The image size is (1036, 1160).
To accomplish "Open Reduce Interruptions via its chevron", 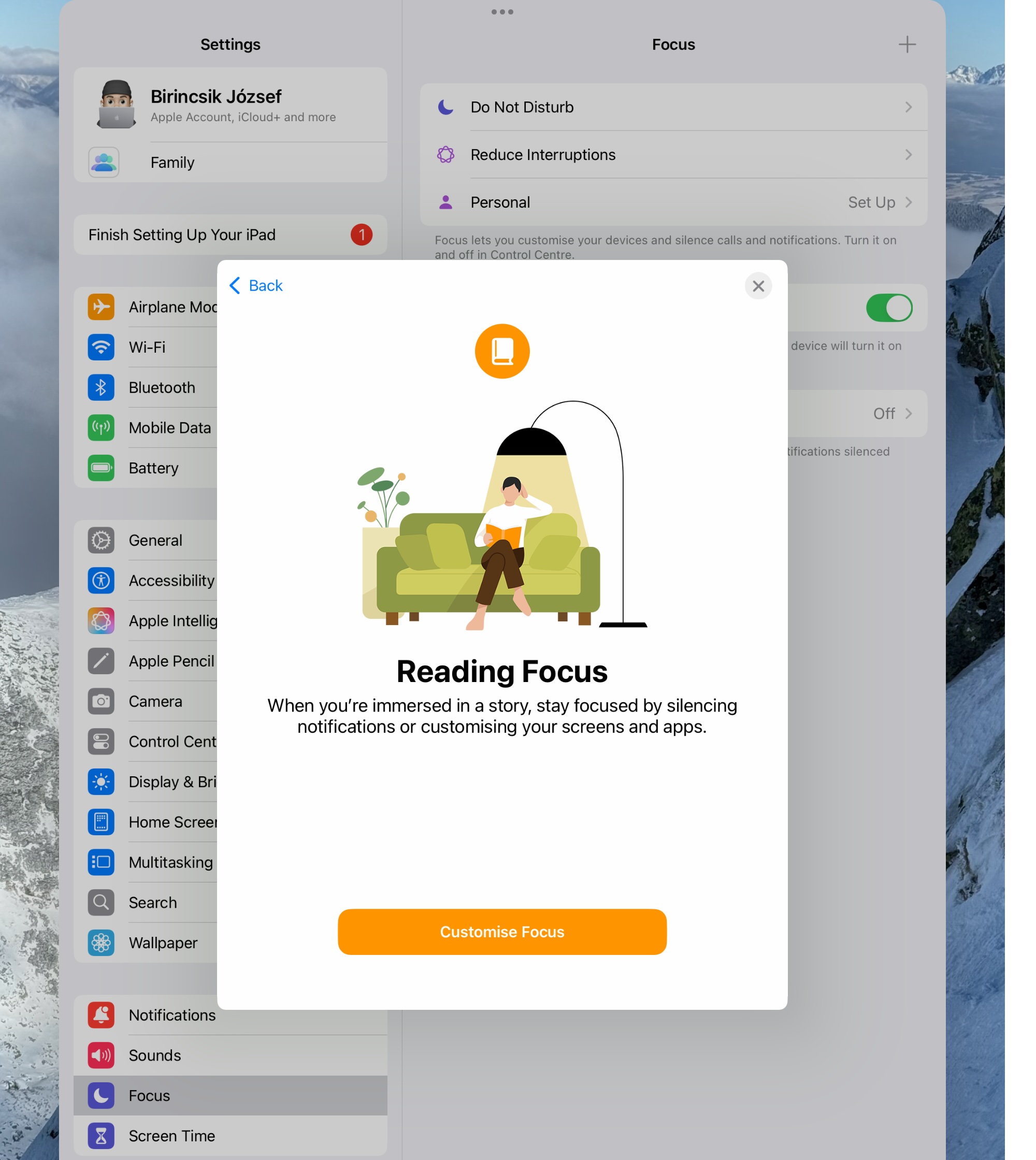I will click(x=908, y=155).
